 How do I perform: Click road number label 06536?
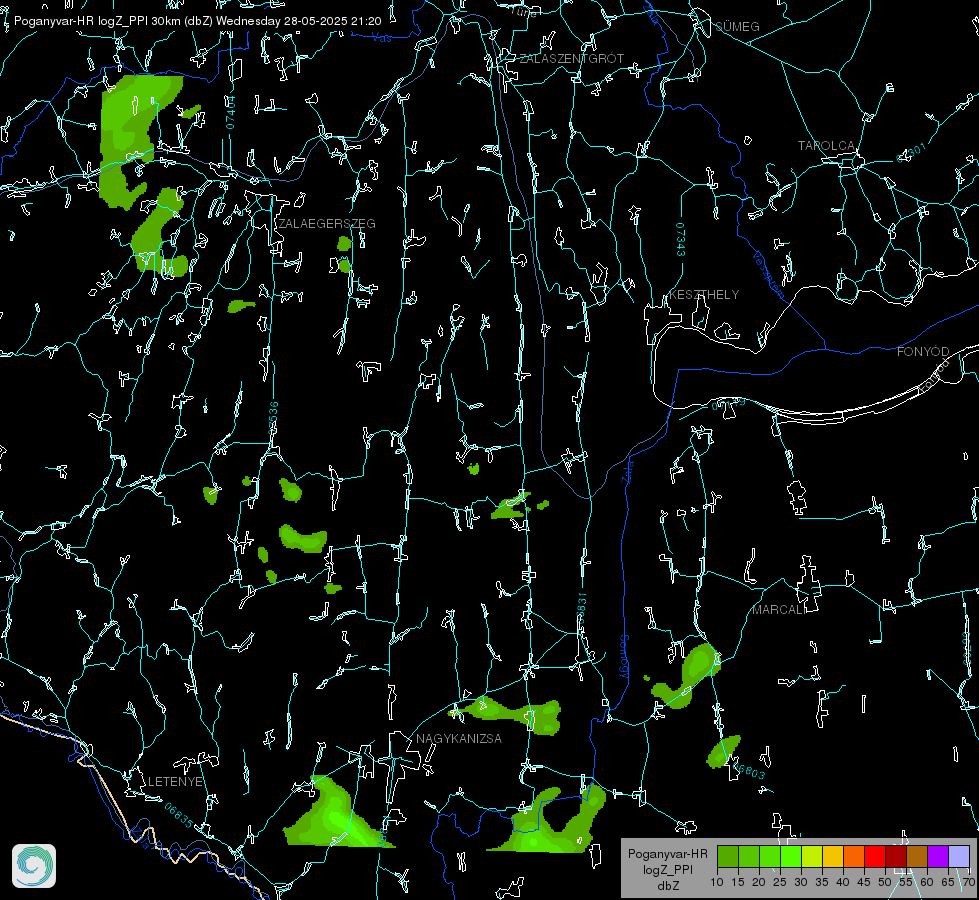273,418
